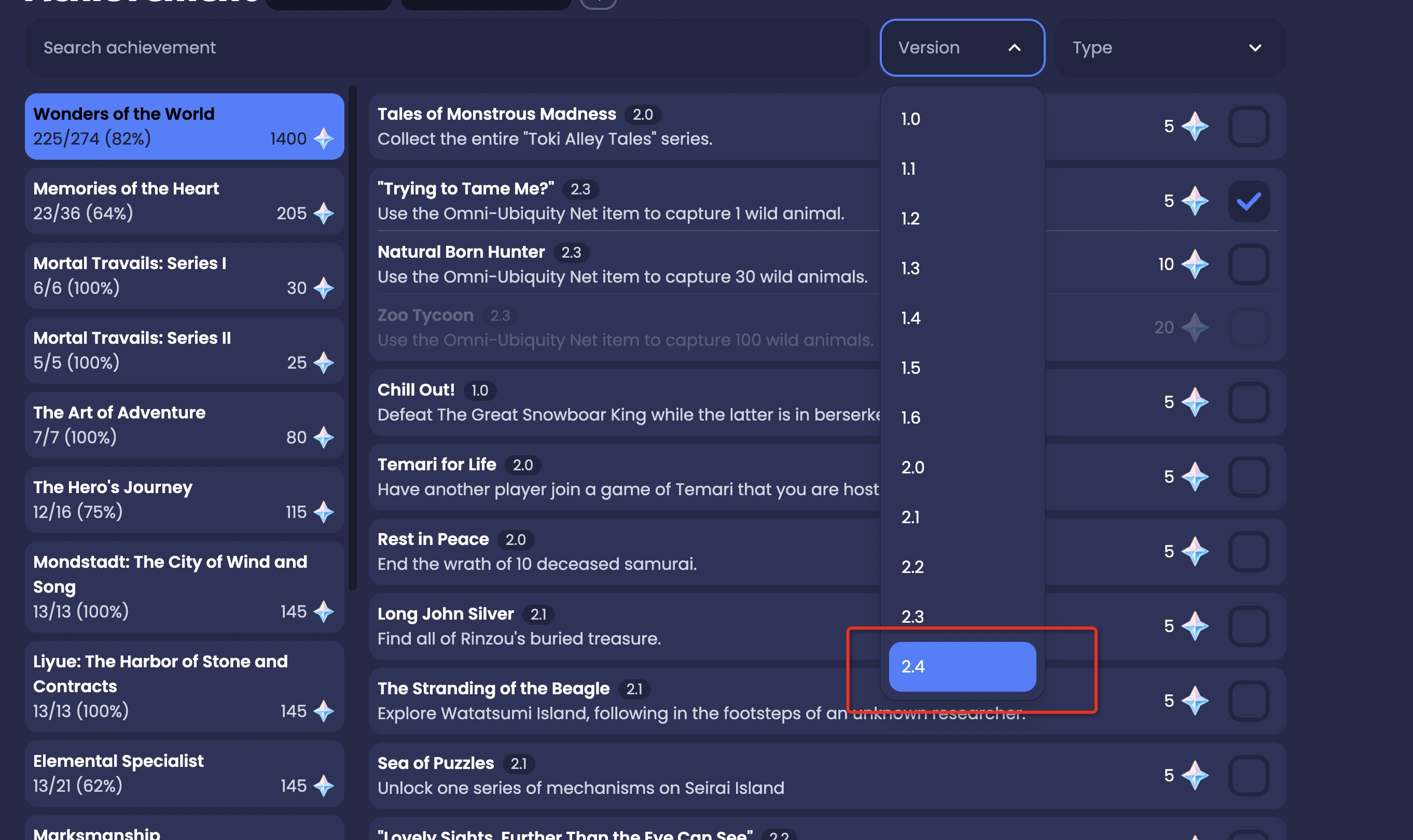1413x840 pixels.
Task: Click the primogem icon next to Memories of the Heart
Action: 323,214
